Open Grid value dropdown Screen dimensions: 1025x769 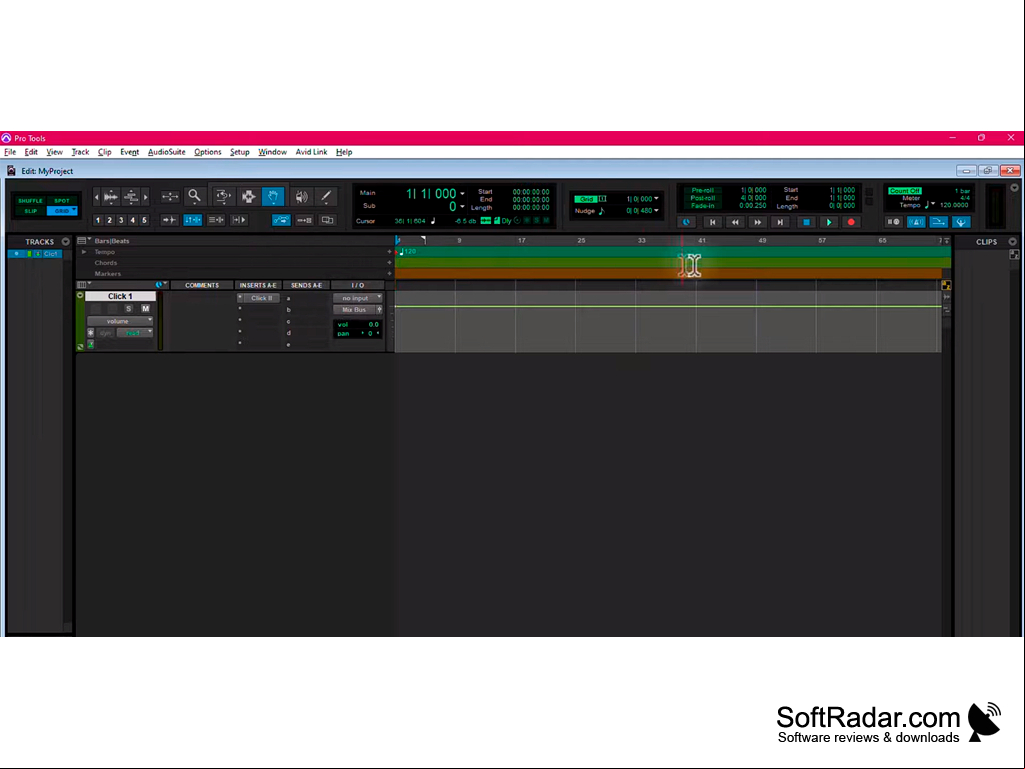click(656, 199)
